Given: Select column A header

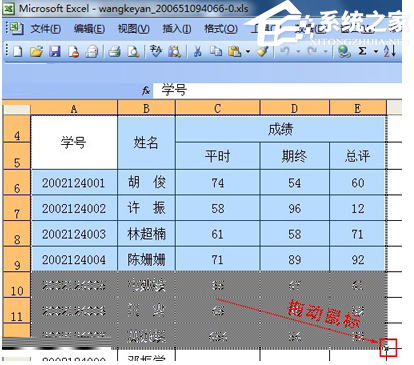Looking at the screenshot, I should pyautogui.click(x=74, y=109).
